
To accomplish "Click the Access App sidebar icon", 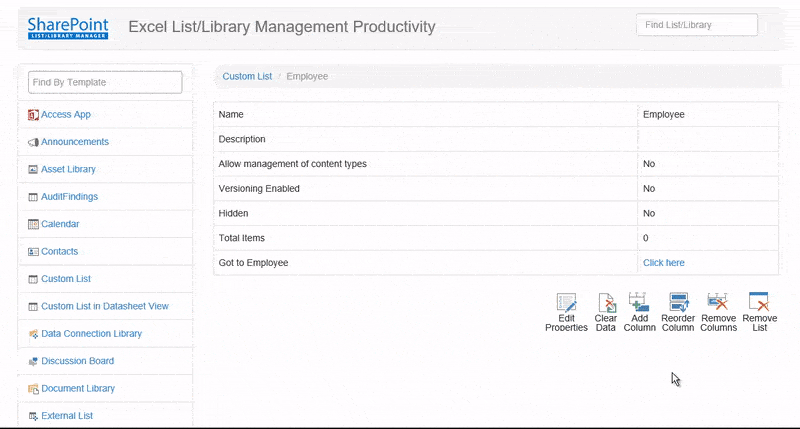I will (33, 115).
